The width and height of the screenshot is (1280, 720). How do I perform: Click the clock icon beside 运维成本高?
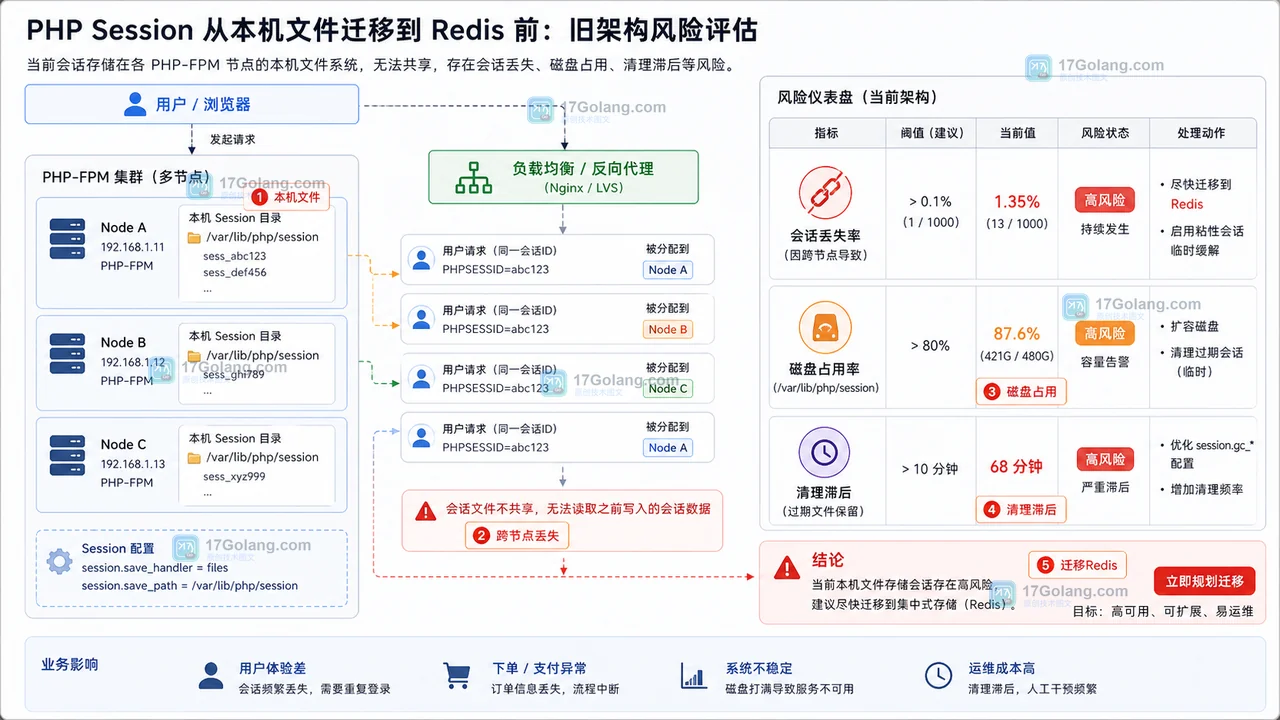tap(938, 676)
